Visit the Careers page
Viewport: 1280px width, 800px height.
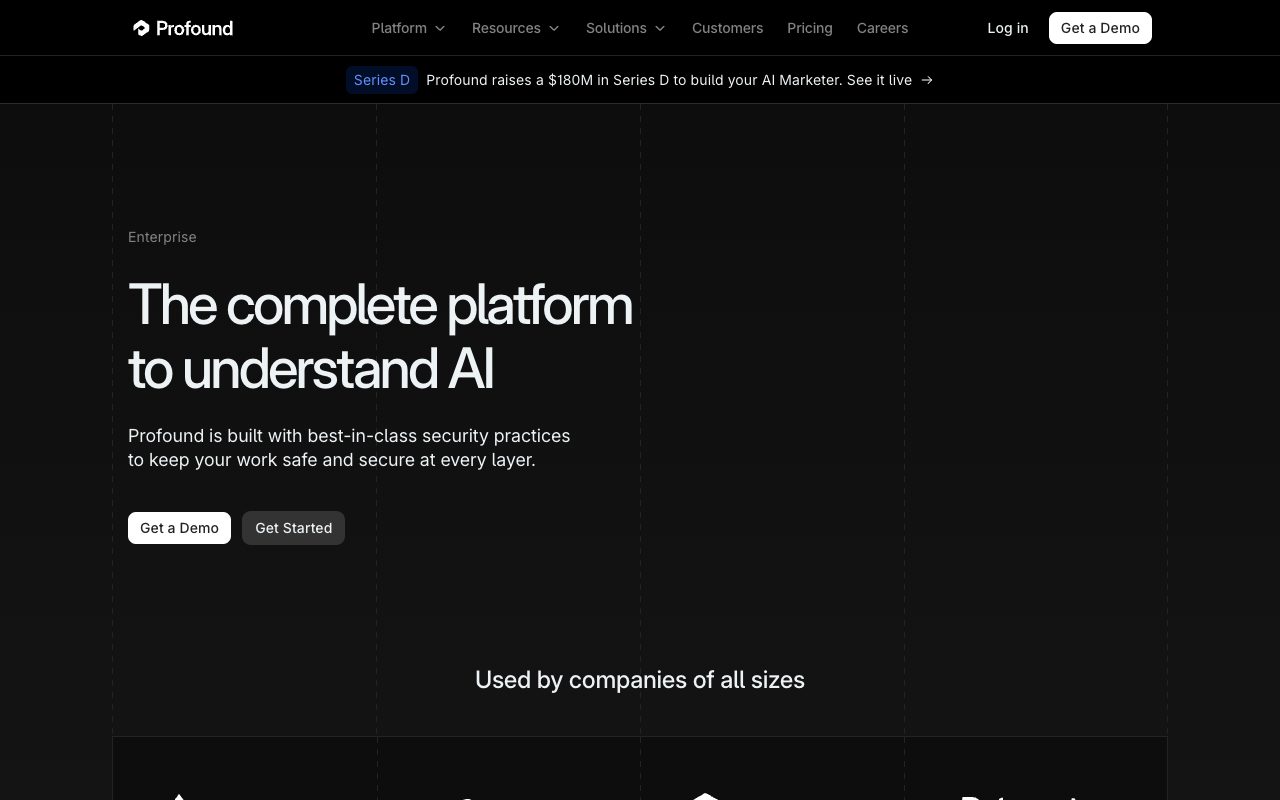click(x=882, y=28)
